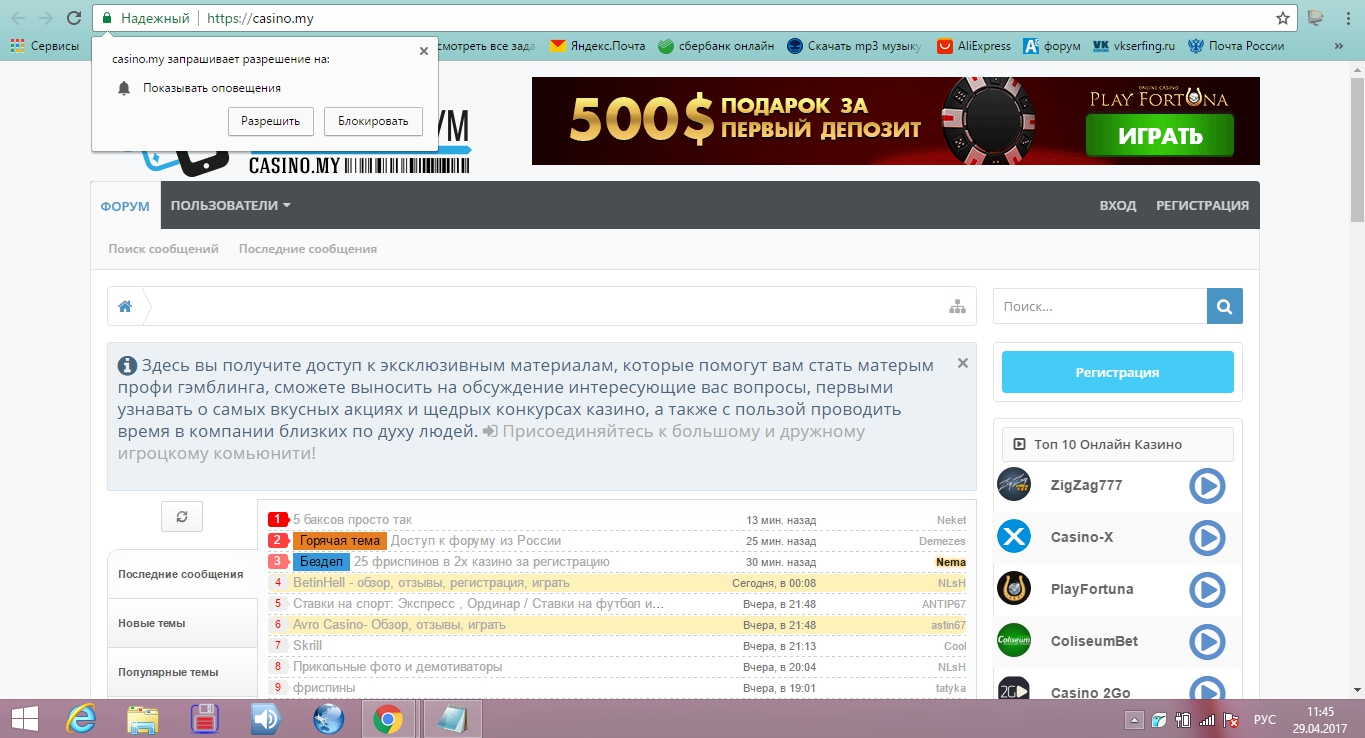Switch the РУС input language
The height and width of the screenshot is (738, 1365).
(x=1265, y=719)
